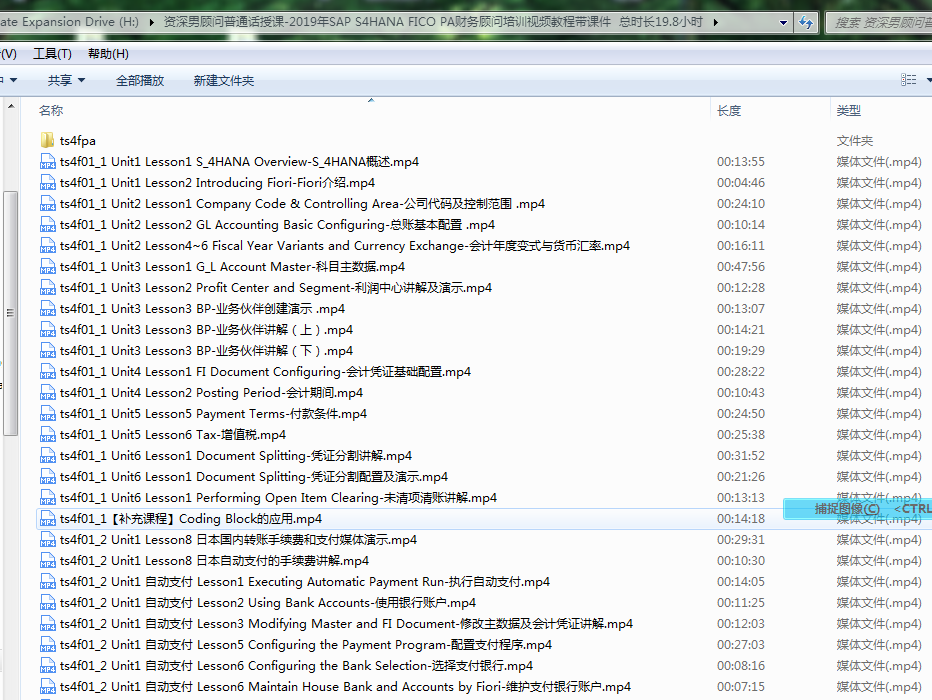932x700 pixels.
Task: Open the view options dropdown arrow
Action: (926, 80)
